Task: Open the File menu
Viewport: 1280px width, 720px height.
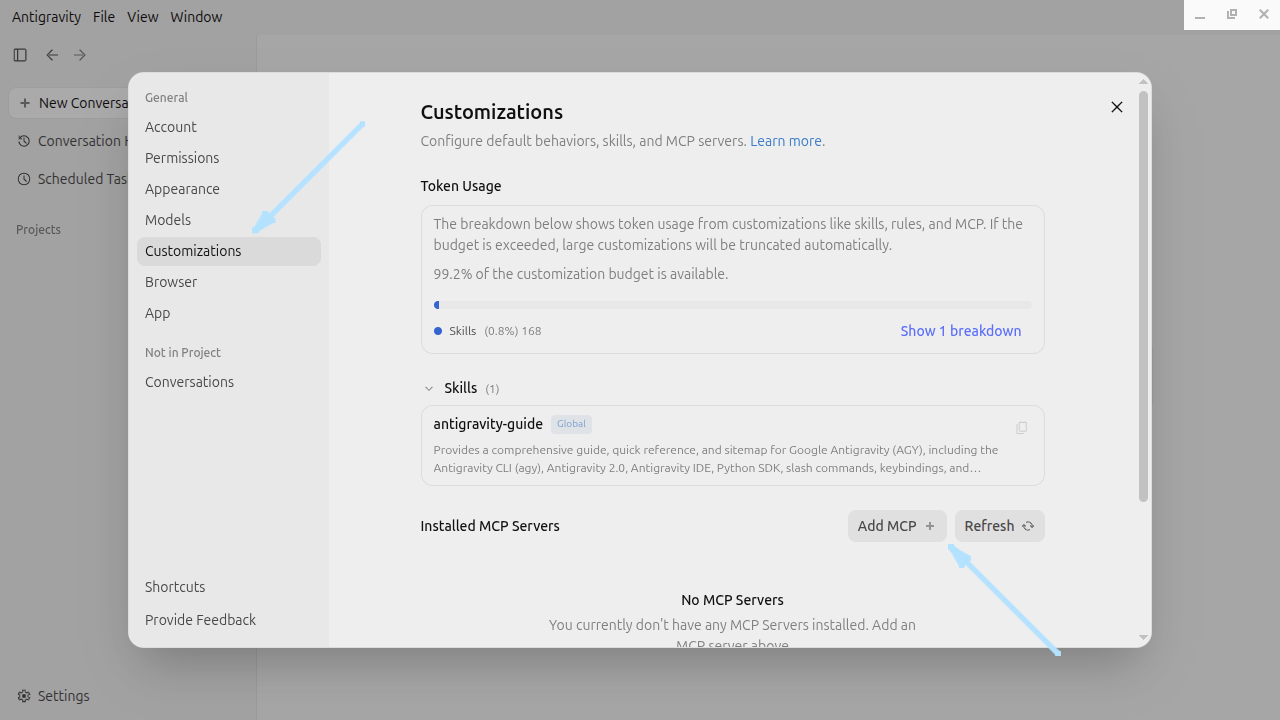Action: pyautogui.click(x=103, y=17)
